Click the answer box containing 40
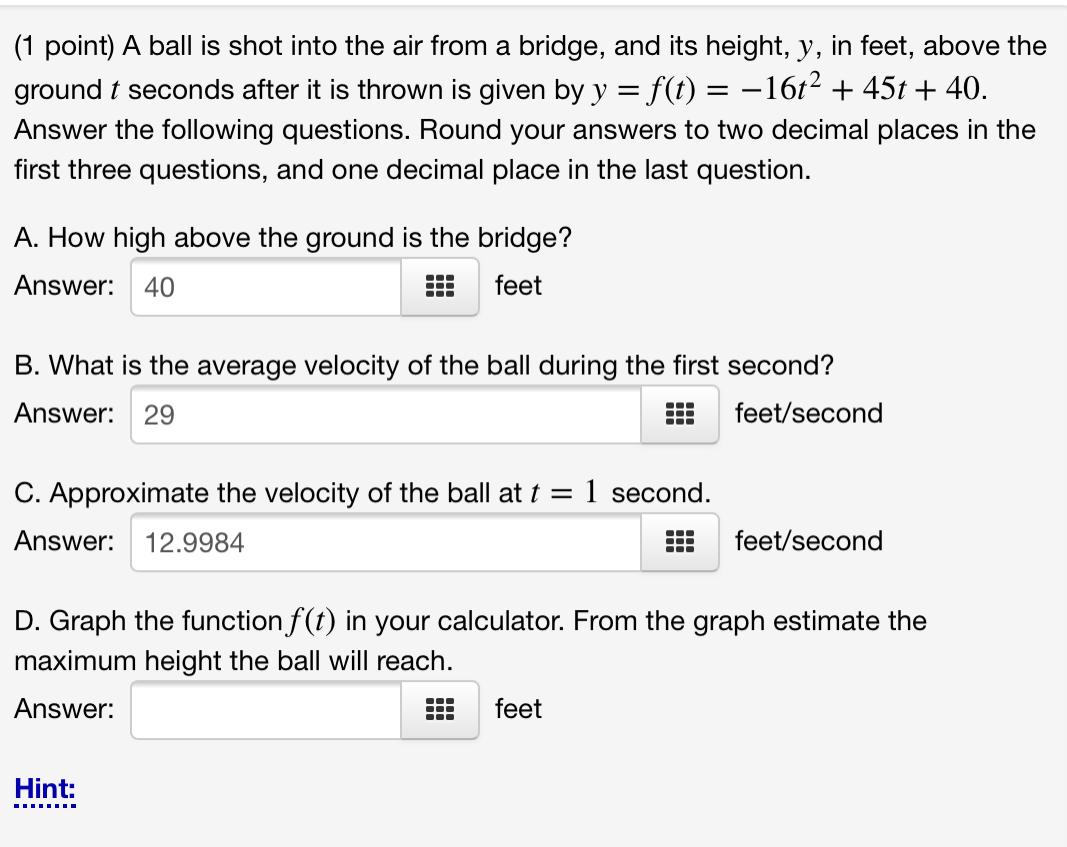 tap(266, 287)
